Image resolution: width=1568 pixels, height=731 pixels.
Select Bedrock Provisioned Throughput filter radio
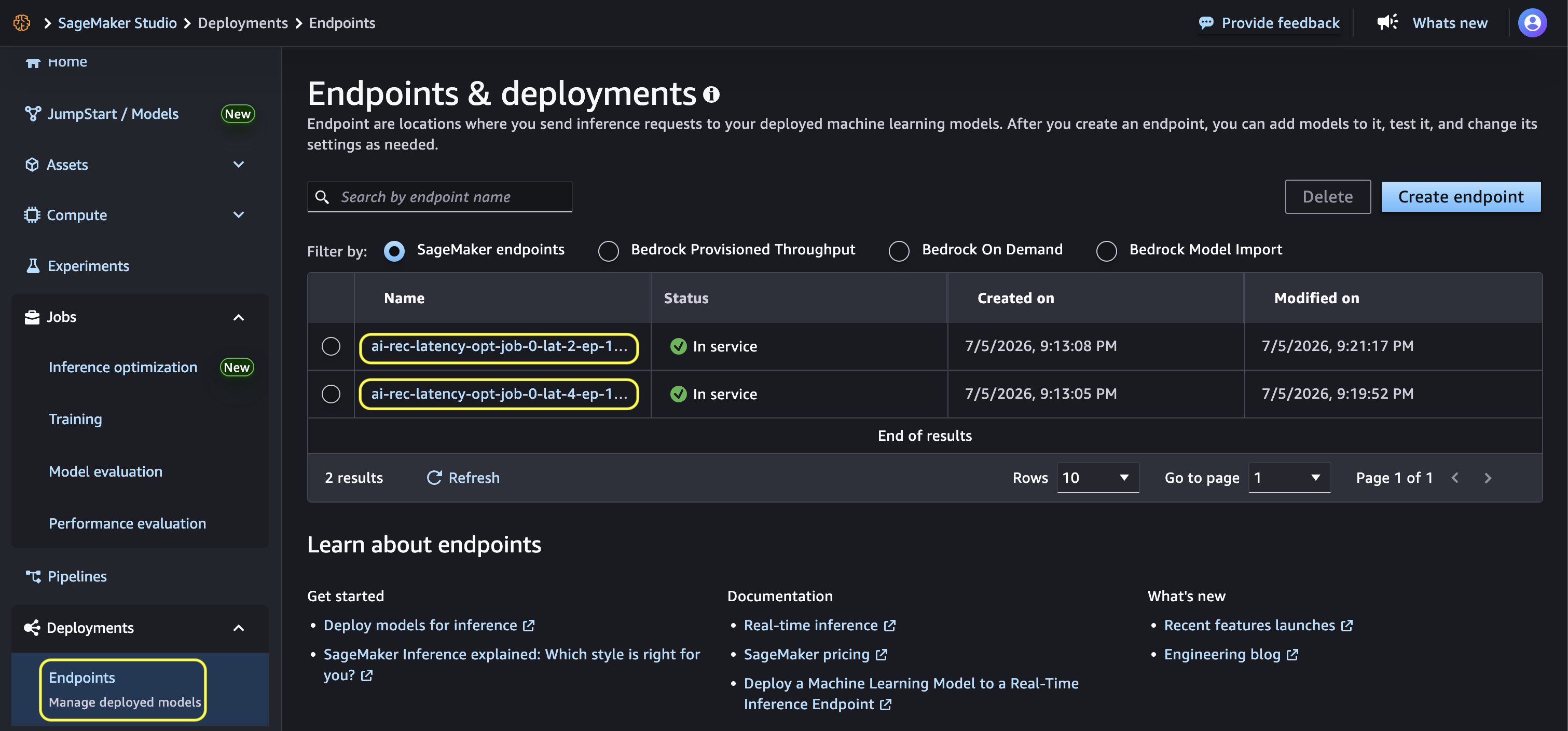point(609,251)
